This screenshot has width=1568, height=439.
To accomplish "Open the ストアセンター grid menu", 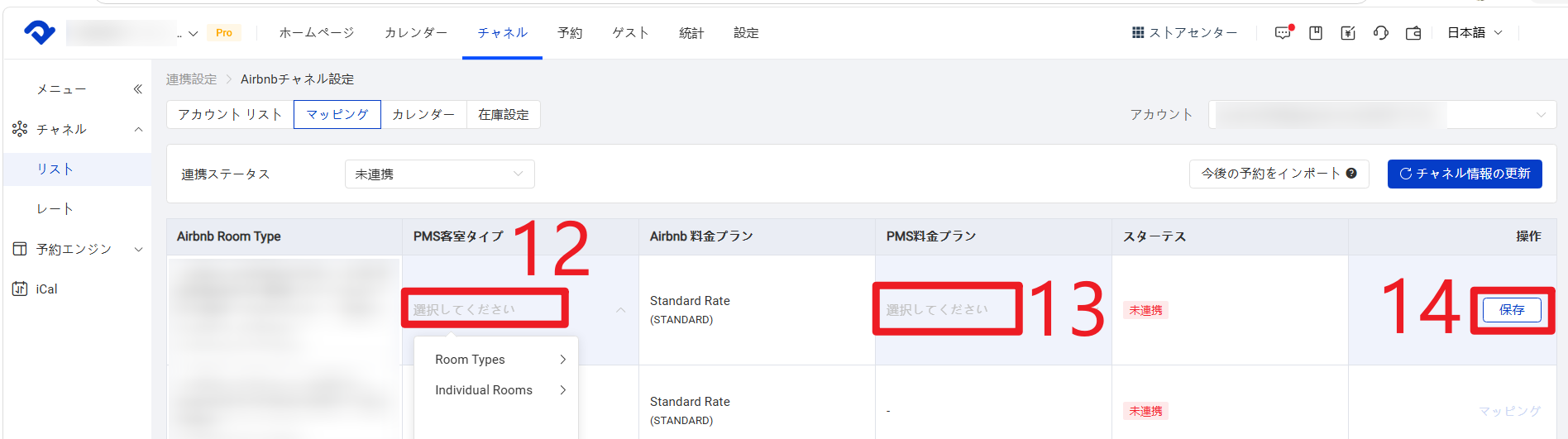I will (1184, 33).
